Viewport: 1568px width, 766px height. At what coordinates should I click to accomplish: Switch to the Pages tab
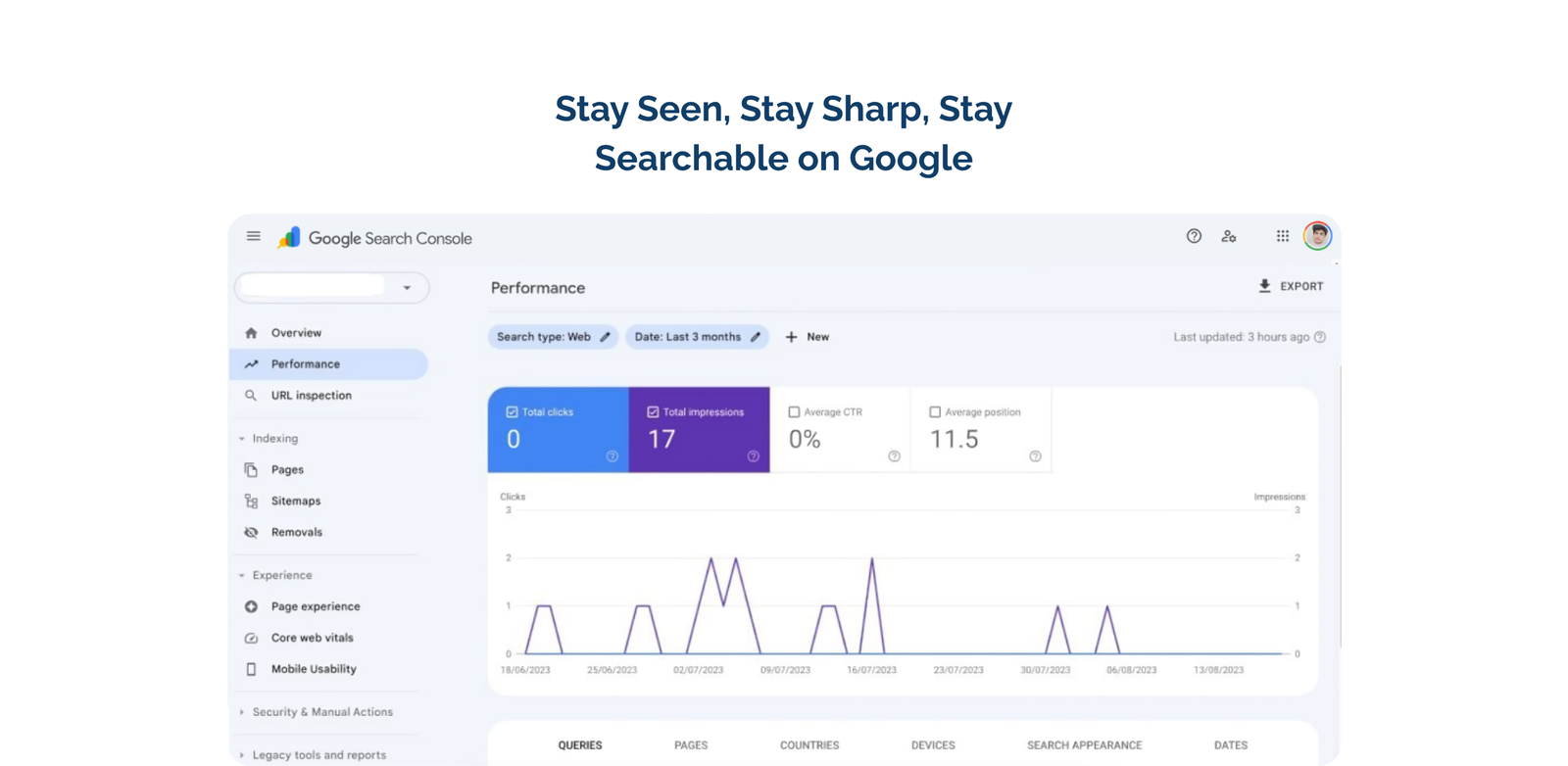(x=691, y=745)
